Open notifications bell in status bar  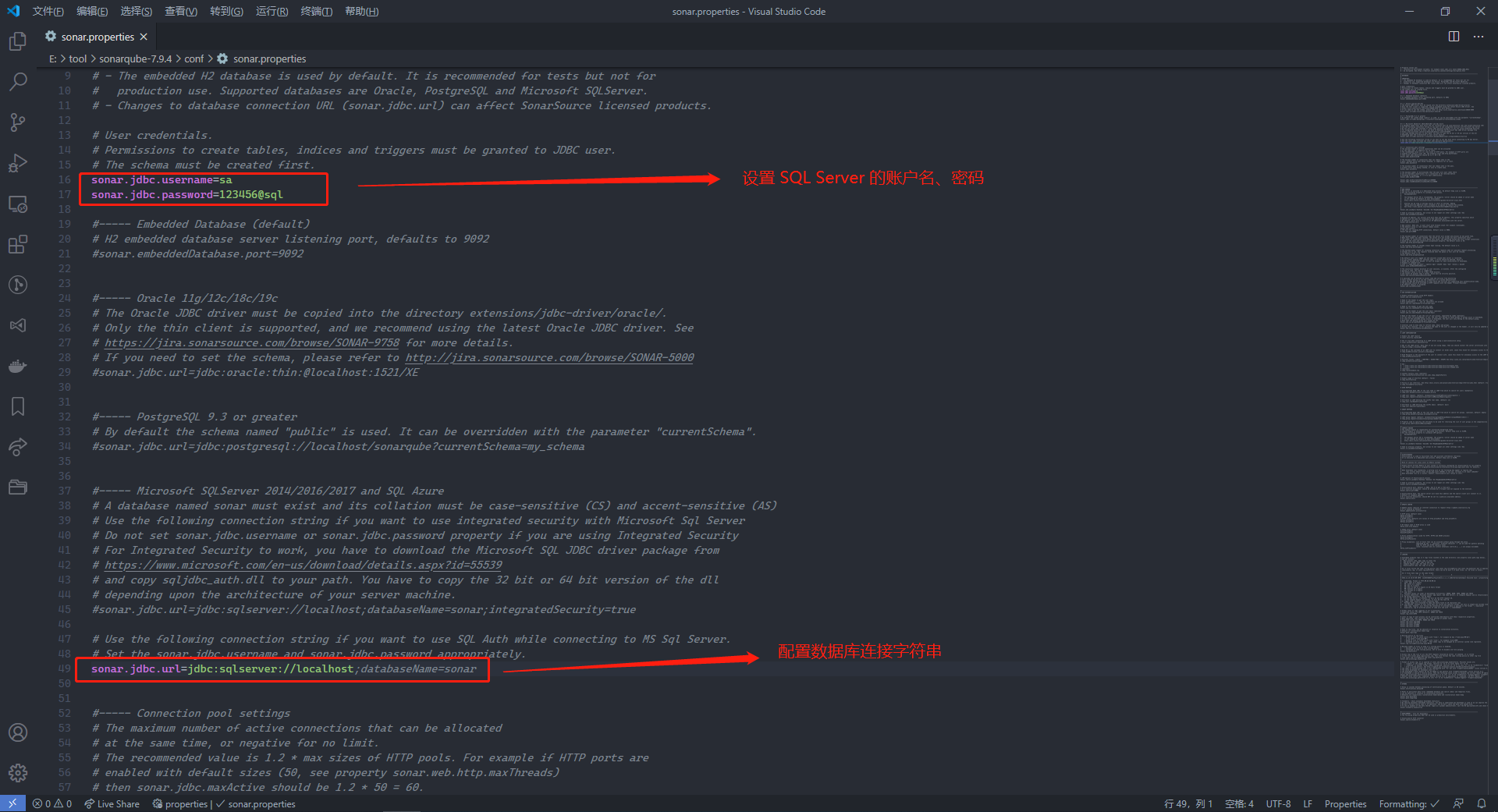[x=1481, y=803]
